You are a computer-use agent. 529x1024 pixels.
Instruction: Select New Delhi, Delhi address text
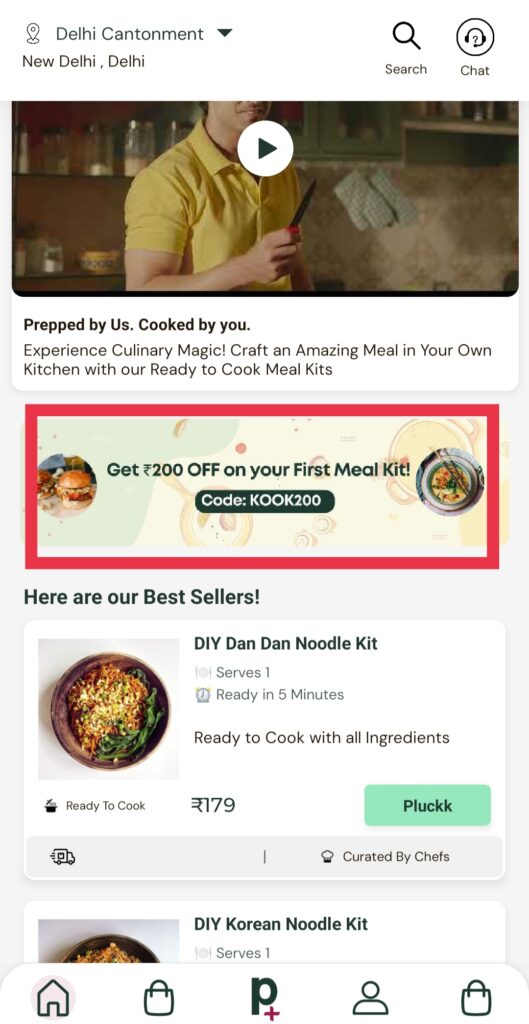click(84, 61)
